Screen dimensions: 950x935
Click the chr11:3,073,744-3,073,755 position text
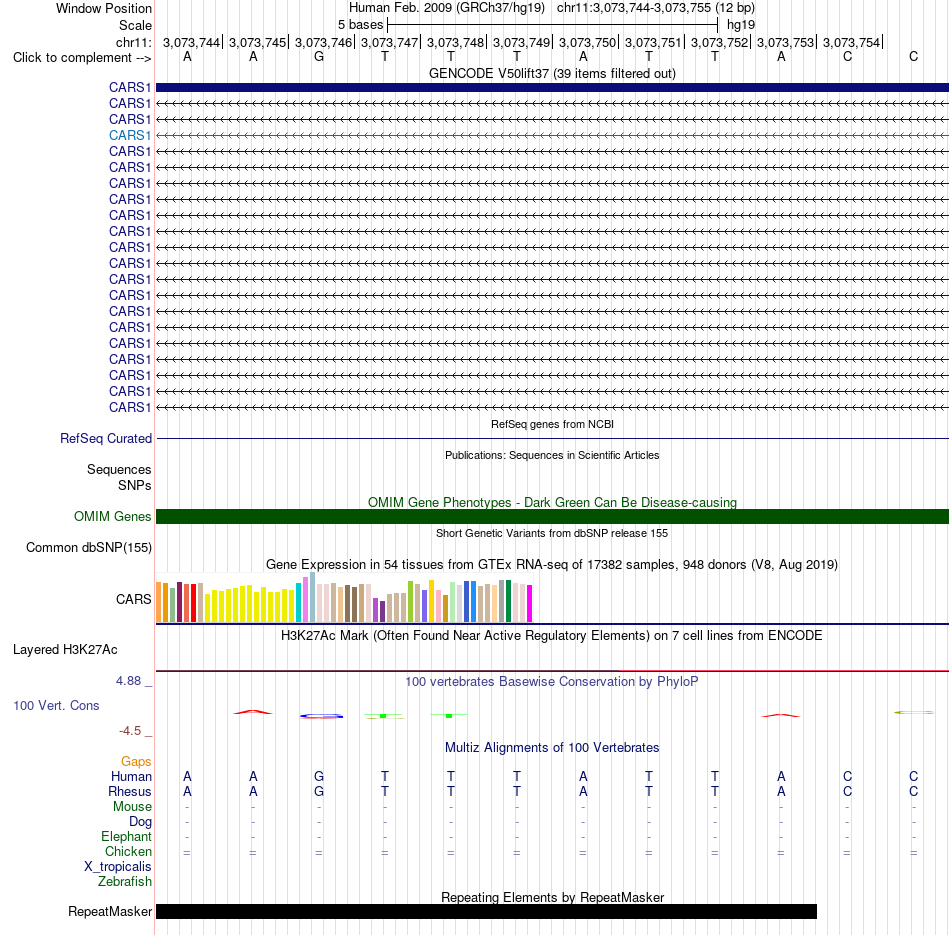tap(656, 8)
